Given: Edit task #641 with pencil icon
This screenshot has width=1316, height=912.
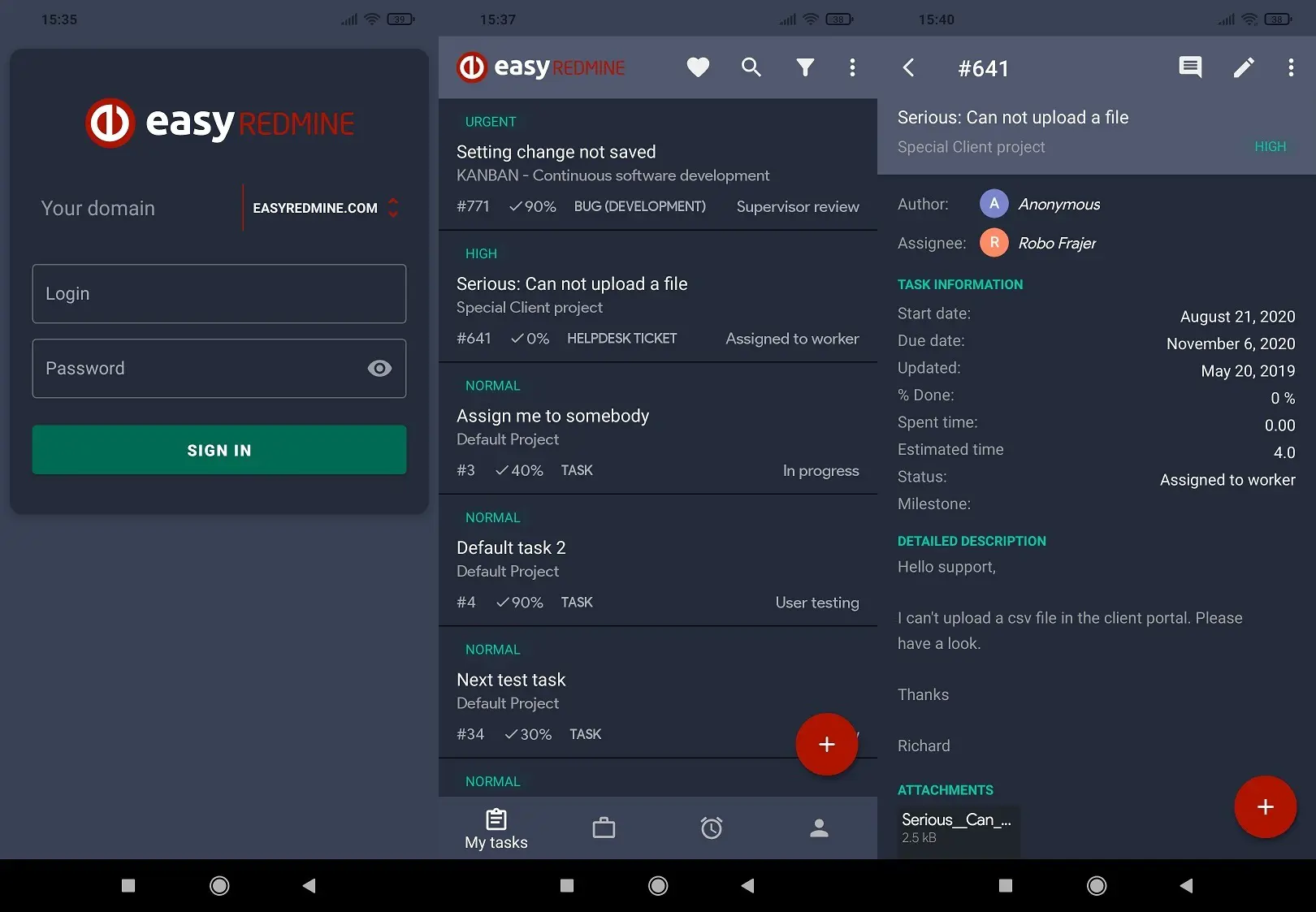Looking at the screenshot, I should [x=1243, y=67].
